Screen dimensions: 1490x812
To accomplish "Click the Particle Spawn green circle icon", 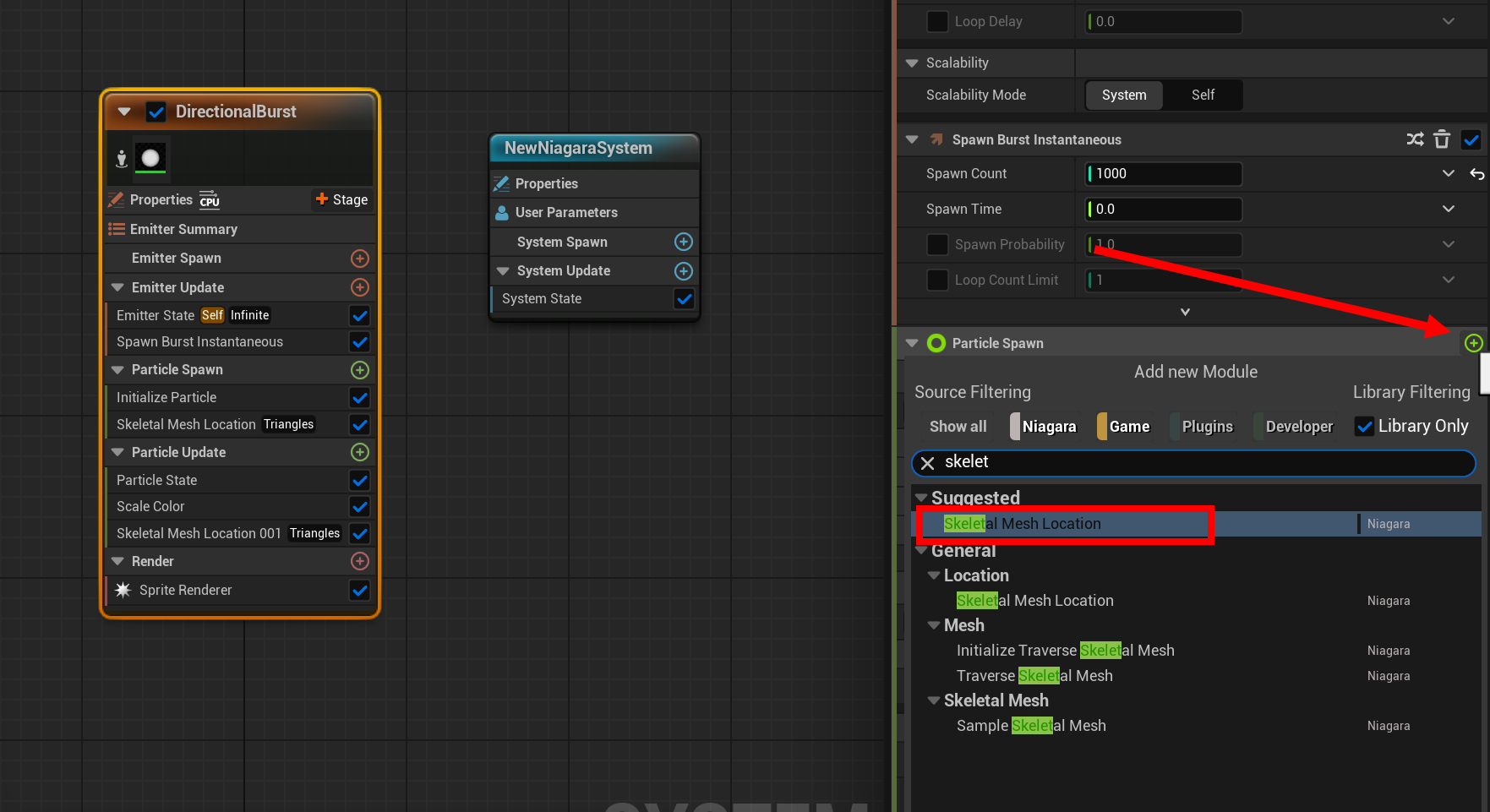I will tap(936, 343).
